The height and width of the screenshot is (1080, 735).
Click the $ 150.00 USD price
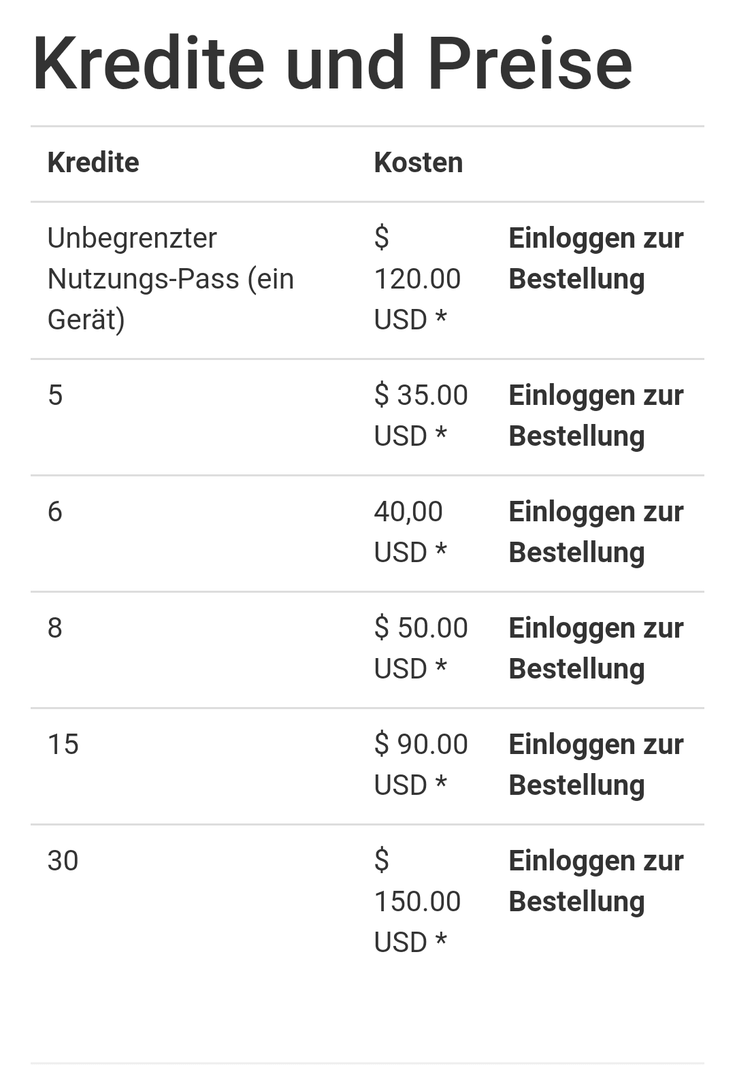417,902
